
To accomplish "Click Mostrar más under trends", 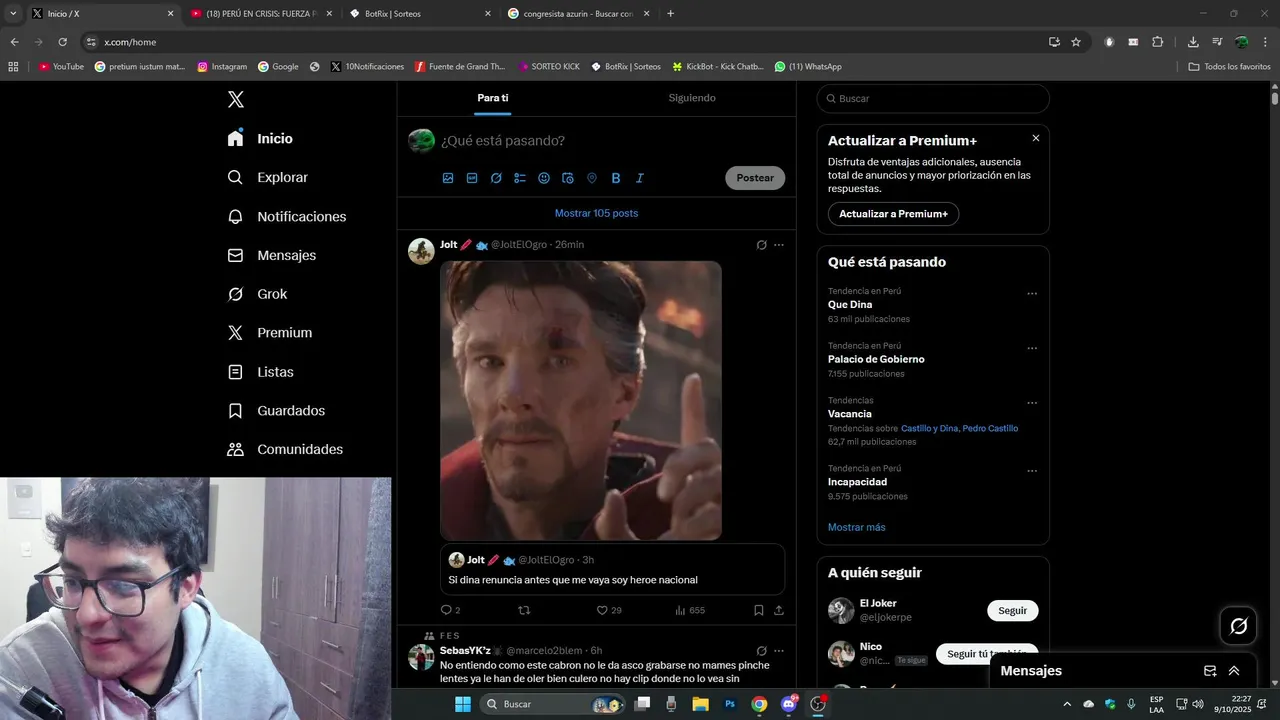I will [x=857, y=527].
